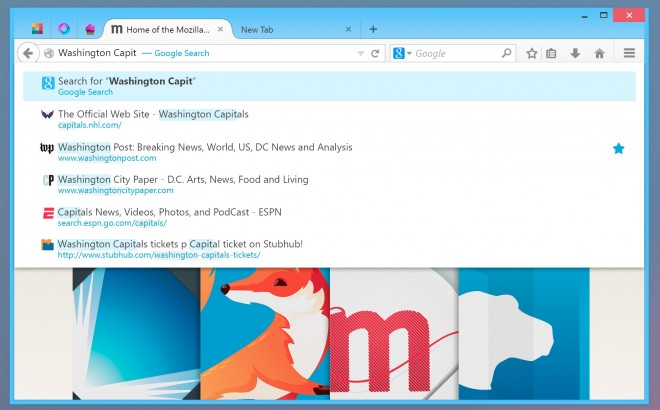Go to the Home page icon
The height and width of the screenshot is (410, 660).
click(x=599, y=53)
